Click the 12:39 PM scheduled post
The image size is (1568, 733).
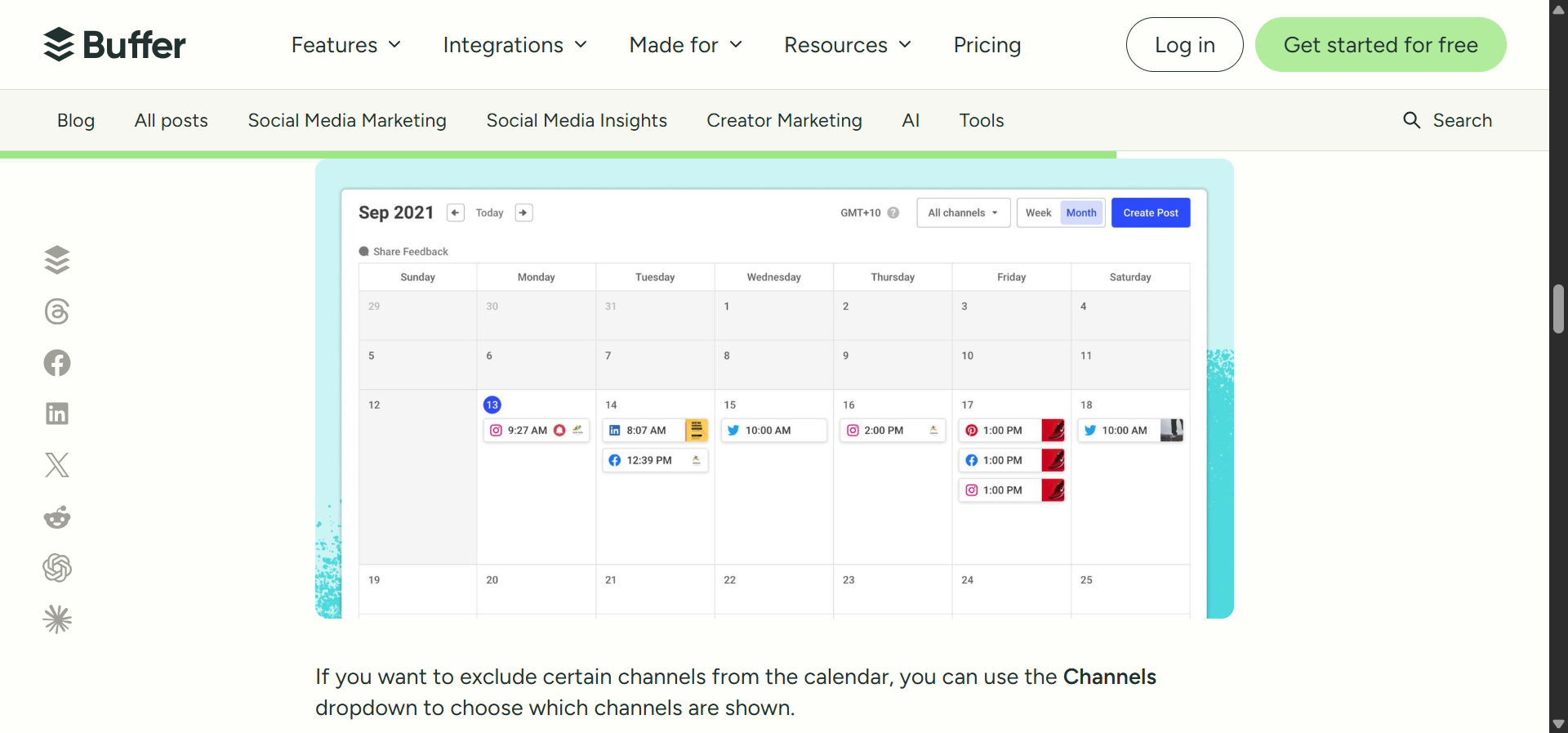tap(655, 461)
